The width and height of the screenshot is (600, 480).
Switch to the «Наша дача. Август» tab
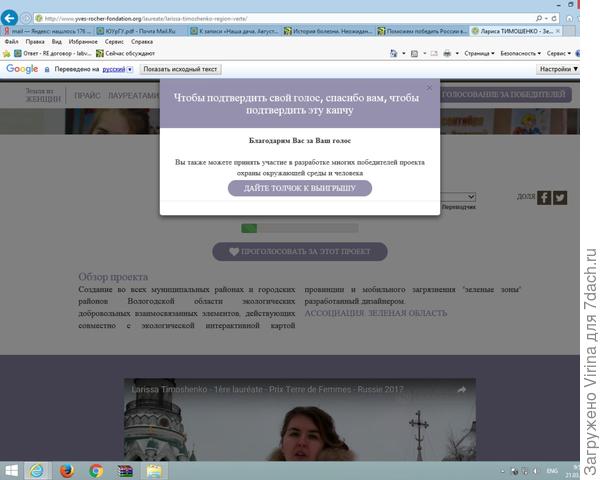234,31
